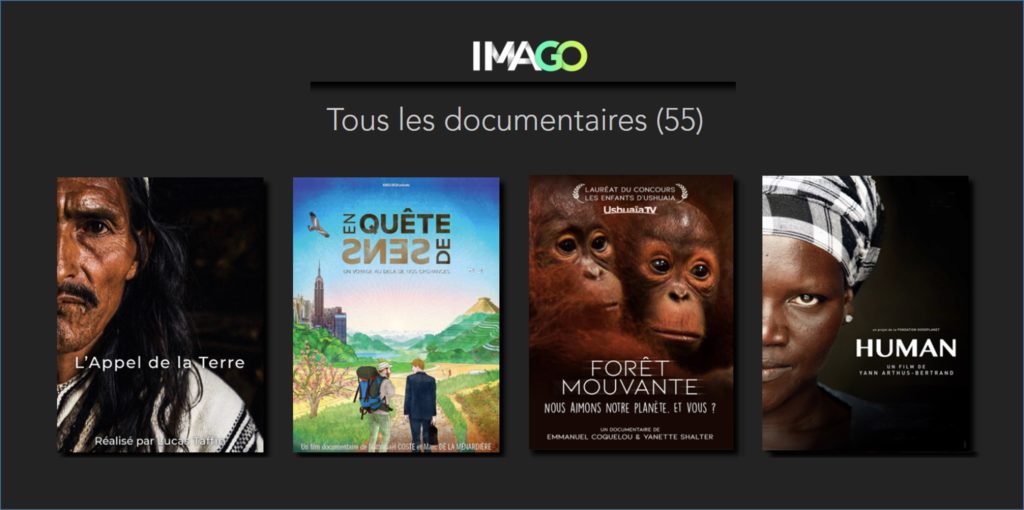Open the HUMAN documentary poster

(866, 313)
